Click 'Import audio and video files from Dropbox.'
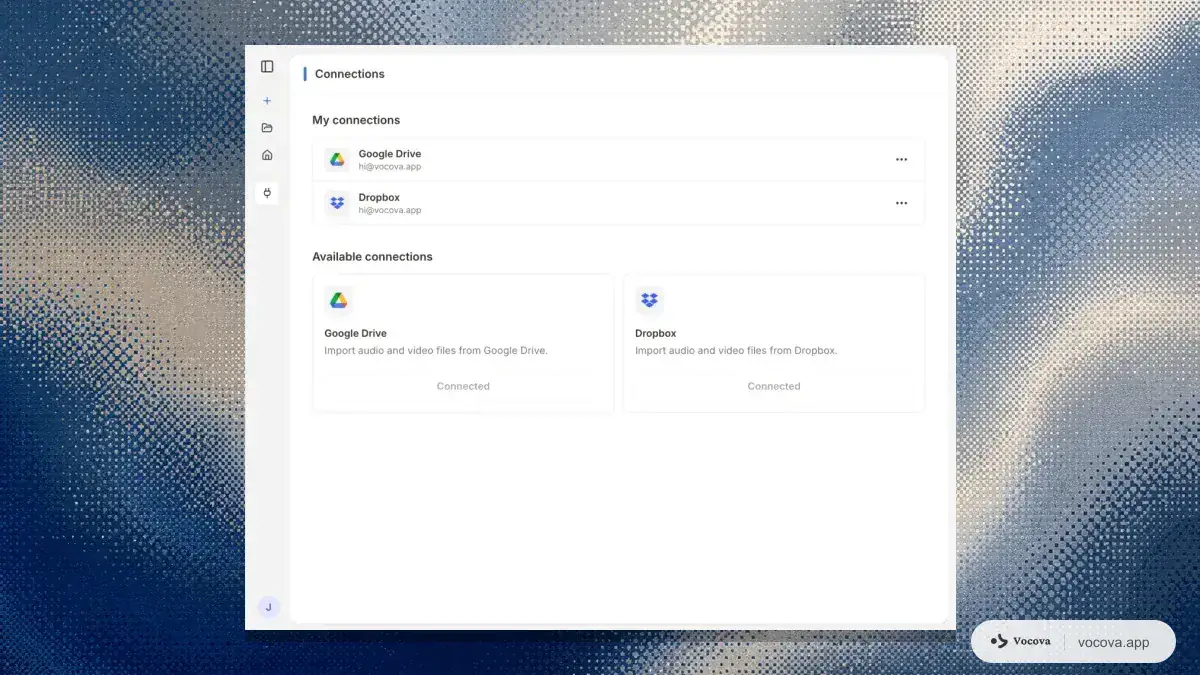This screenshot has height=675, width=1200. (736, 351)
